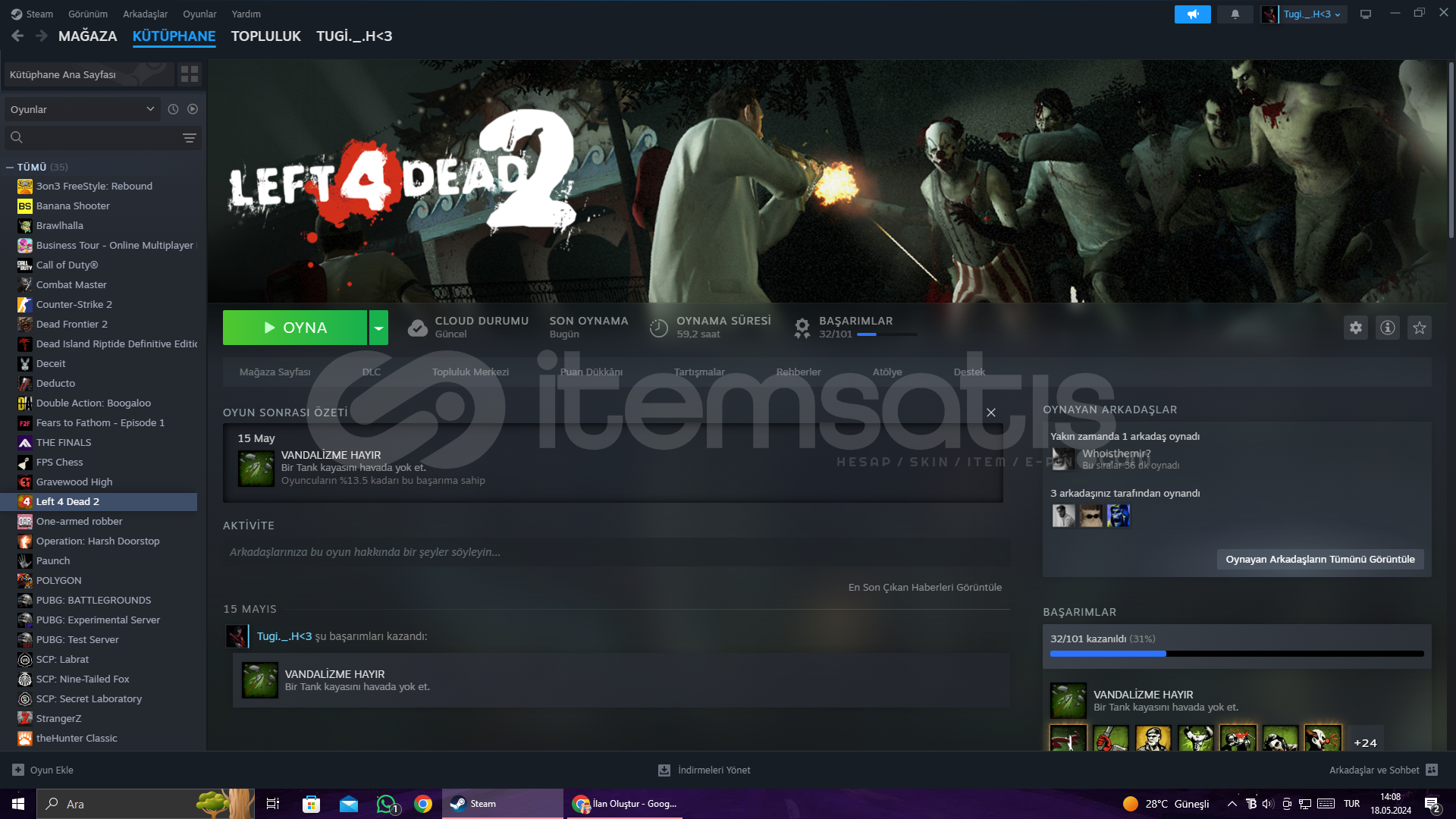Open WhatsApp from the taskbar
Screen dimensions: 1456x819
386,804
